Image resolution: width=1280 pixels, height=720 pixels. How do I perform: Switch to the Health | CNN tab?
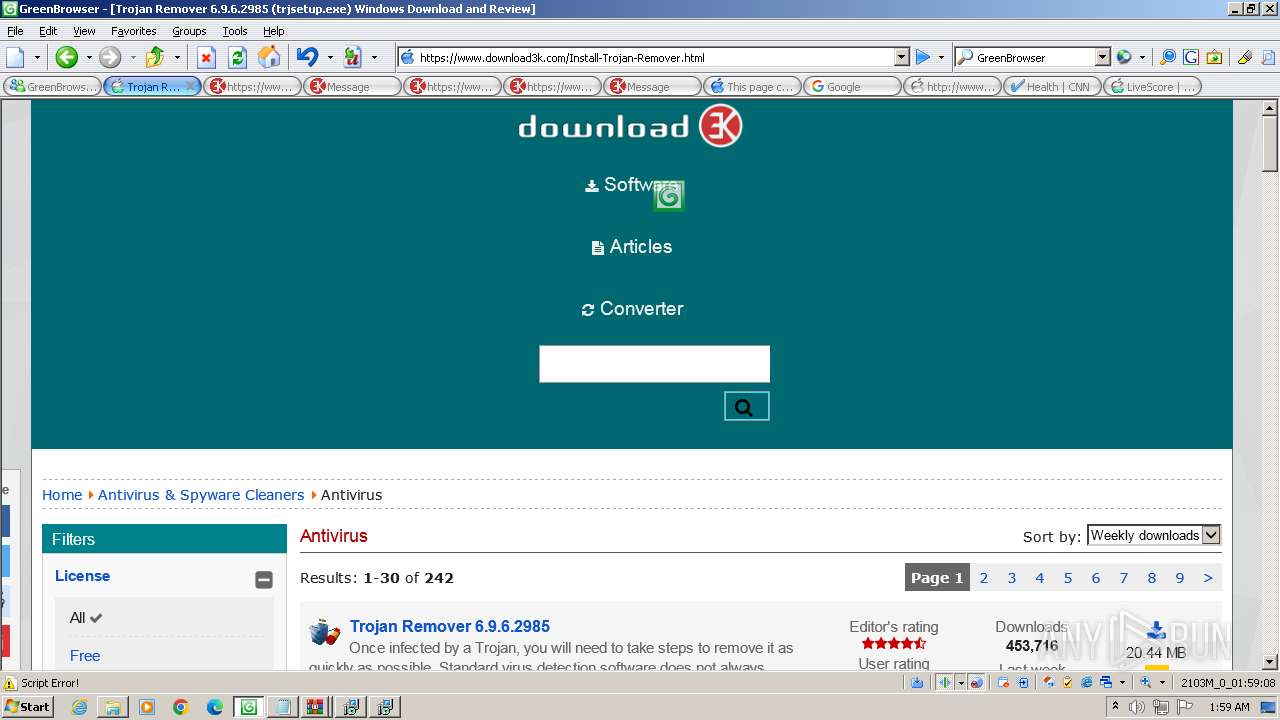tap(1052, 87)
